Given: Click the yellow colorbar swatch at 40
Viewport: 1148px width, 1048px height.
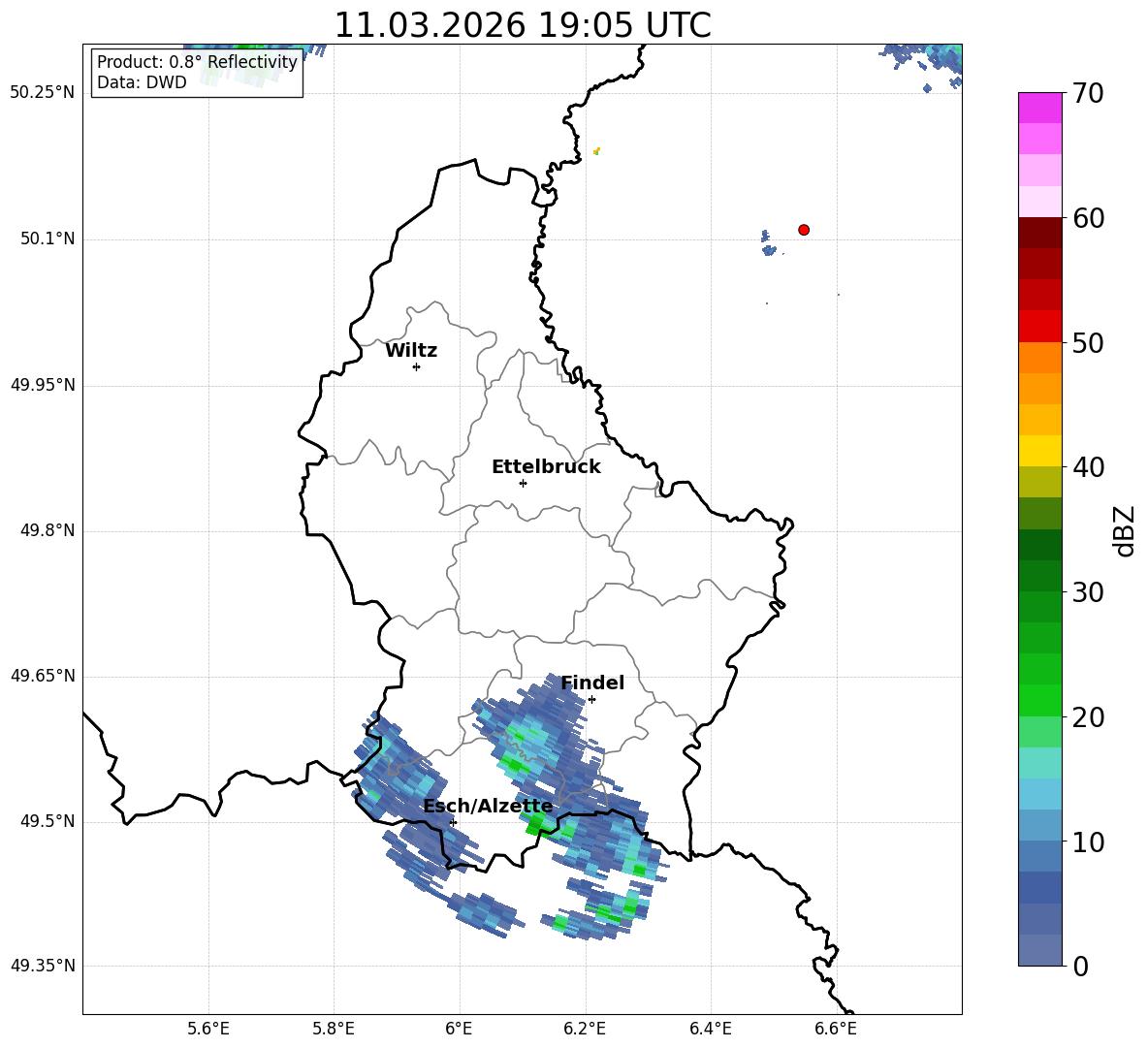Looking at the screenshot, I should point(1040,451).
